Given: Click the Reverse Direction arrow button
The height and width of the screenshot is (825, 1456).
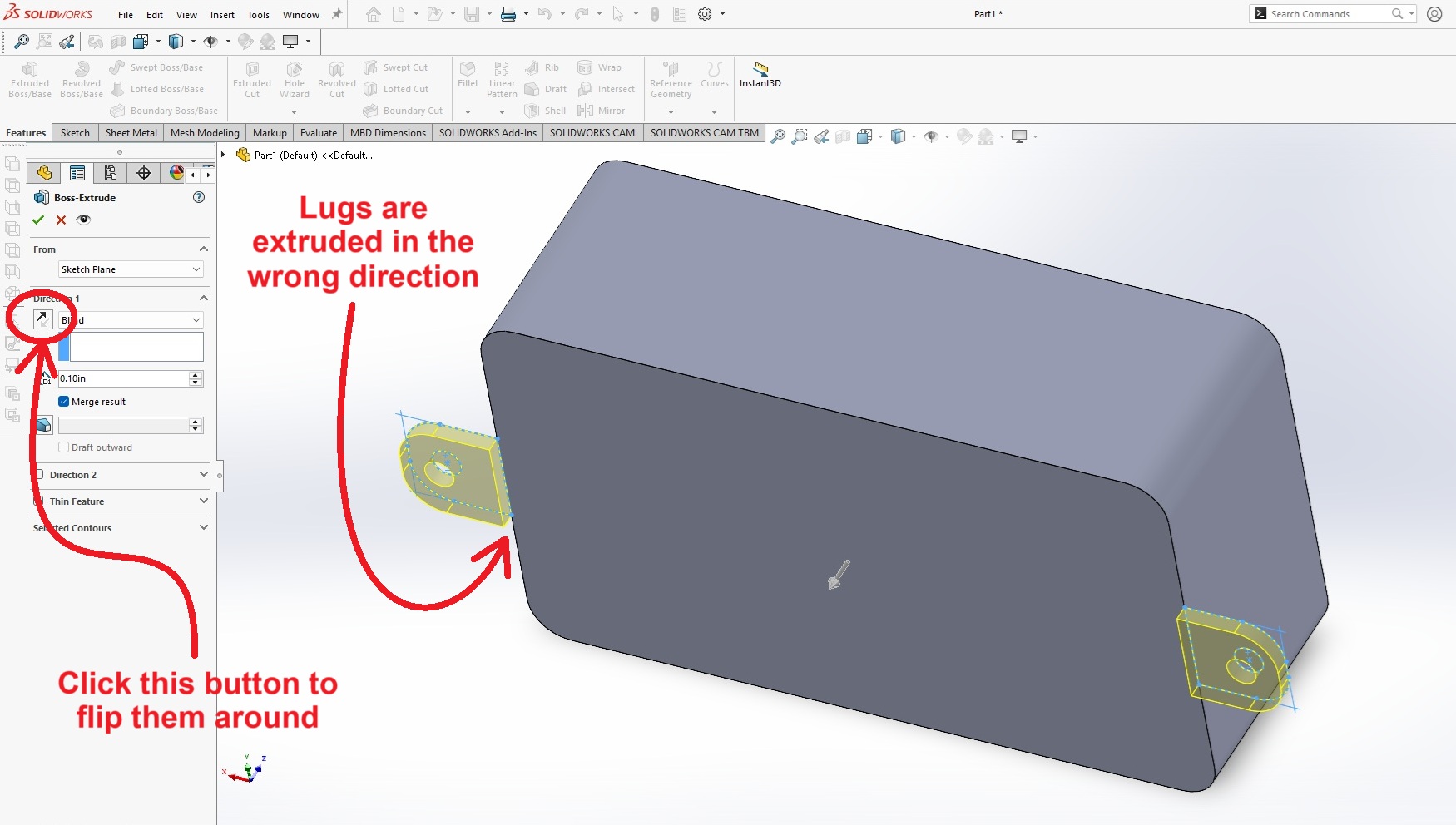Looking at the screenshot, I should [43, 319].
